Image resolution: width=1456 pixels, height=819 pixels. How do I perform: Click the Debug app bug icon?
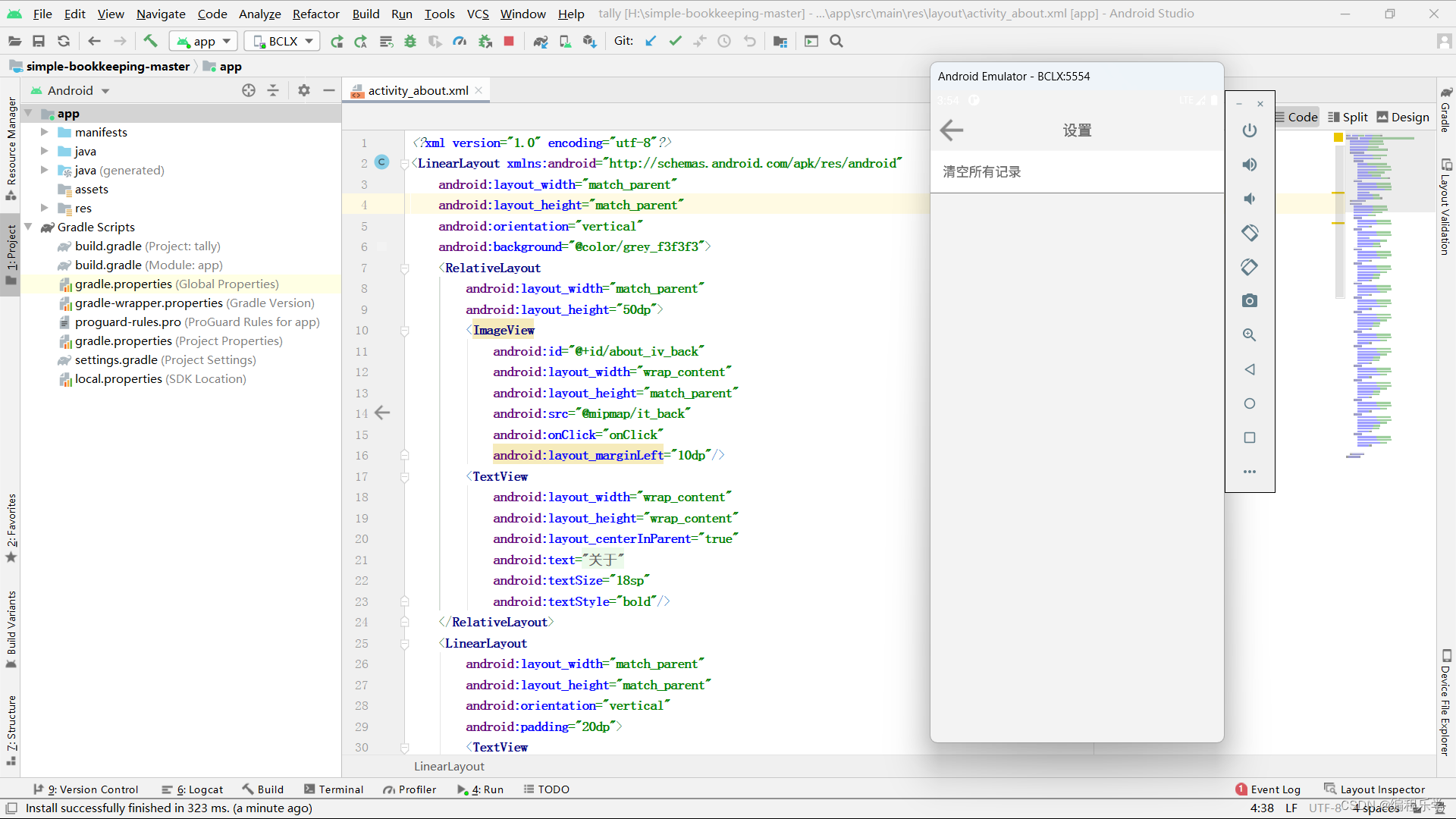click(410, 42)
